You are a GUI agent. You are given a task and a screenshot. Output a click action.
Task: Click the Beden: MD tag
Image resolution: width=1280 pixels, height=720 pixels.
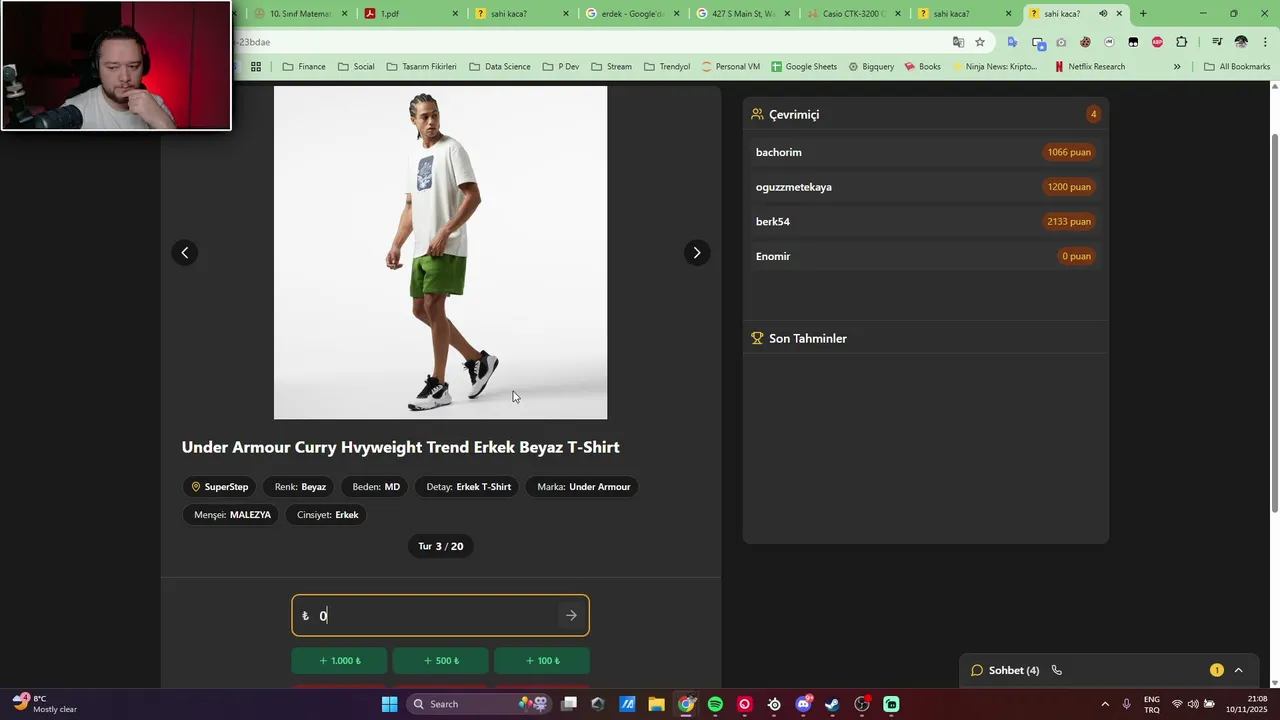click(376, 487)
